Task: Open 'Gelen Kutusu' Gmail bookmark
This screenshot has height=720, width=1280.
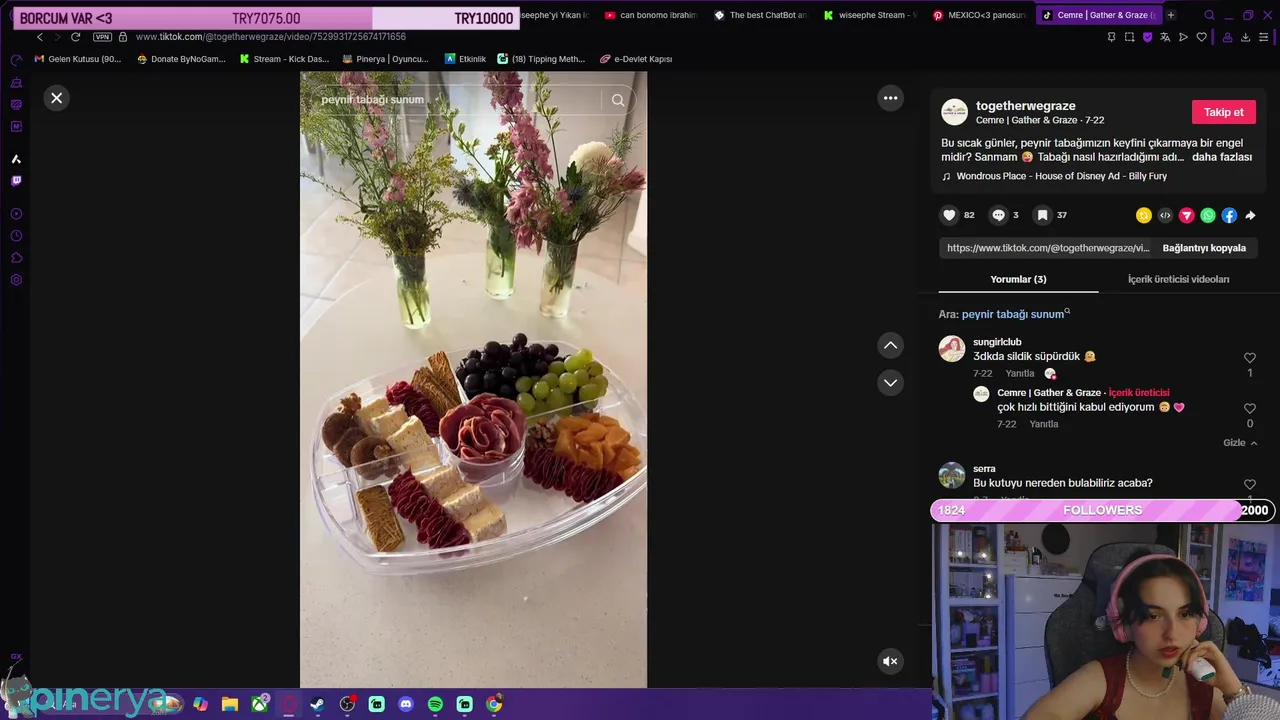Action: pos(78,59)
